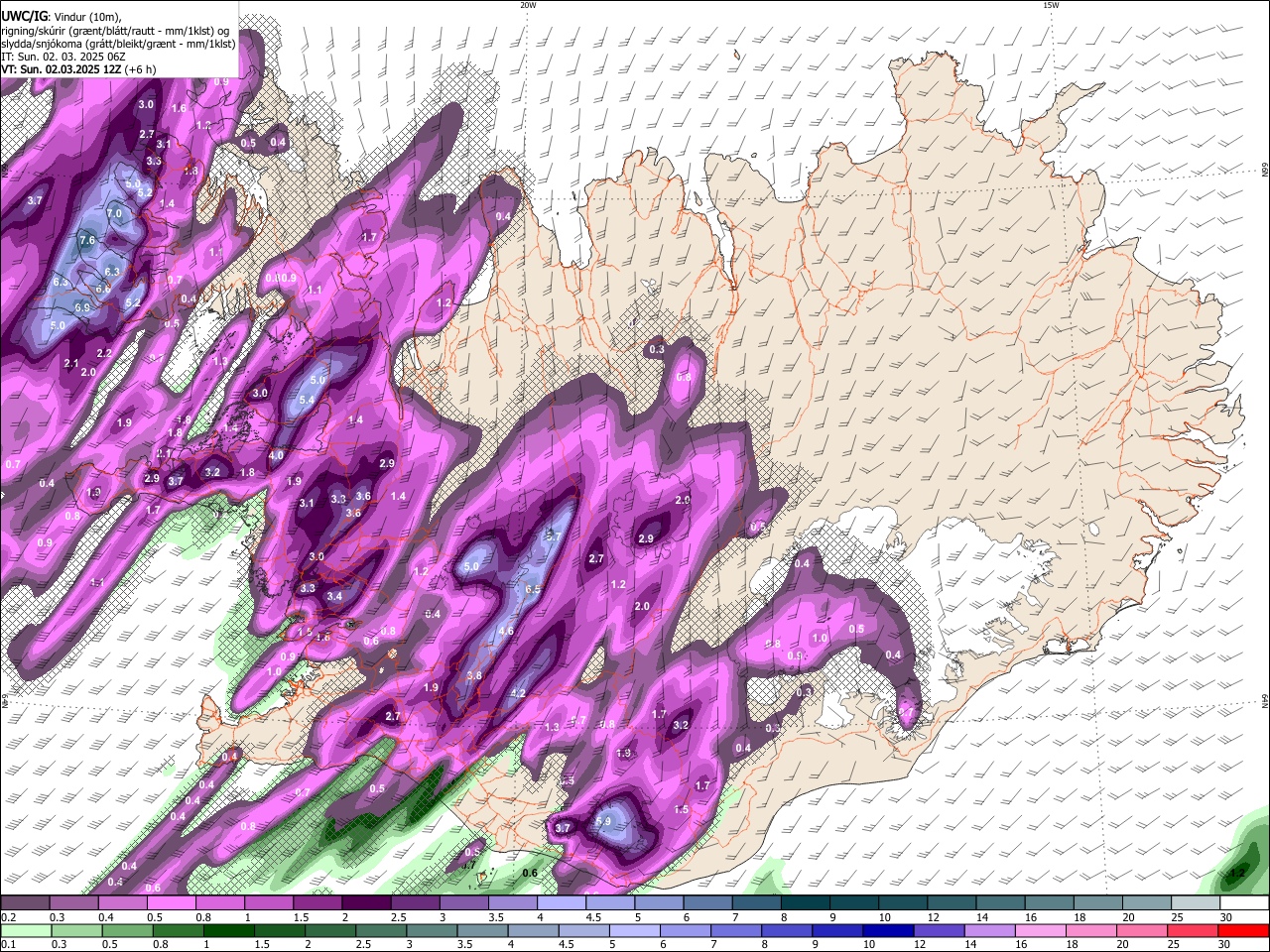Pick top legend swatch between 2 and 2.5
This screenshot has width=1270, height=952.
point(366,903)
